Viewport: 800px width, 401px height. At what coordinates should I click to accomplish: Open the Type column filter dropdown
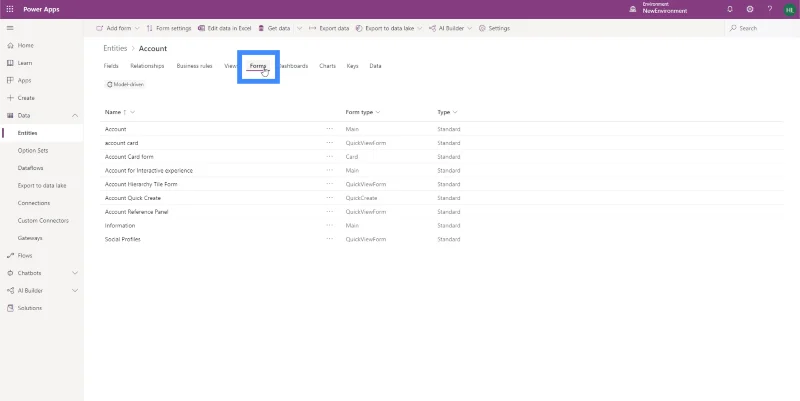click(455, 112)
